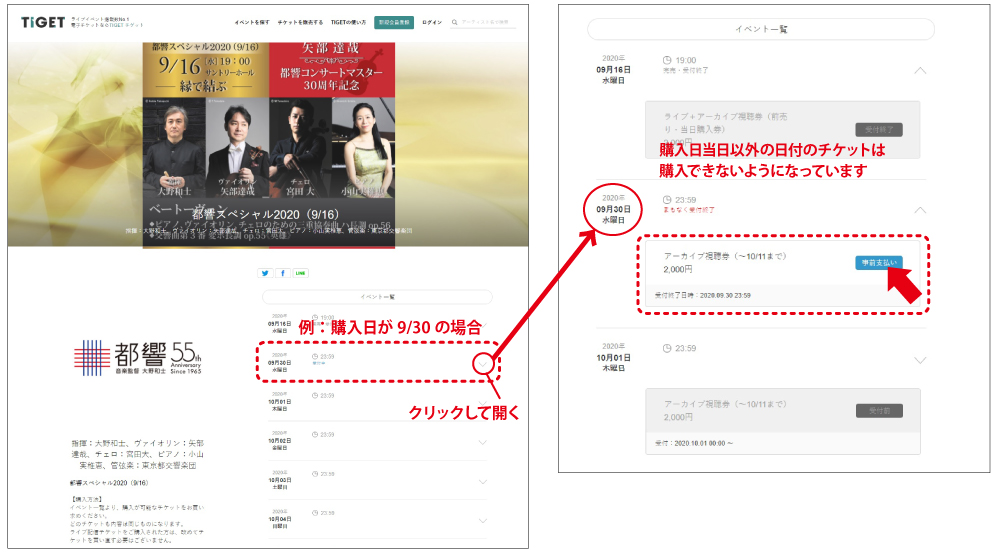The height and width of the screenshot is (560, 1000).
Task: Share event via LINE icon
Action: click(301, 273)
